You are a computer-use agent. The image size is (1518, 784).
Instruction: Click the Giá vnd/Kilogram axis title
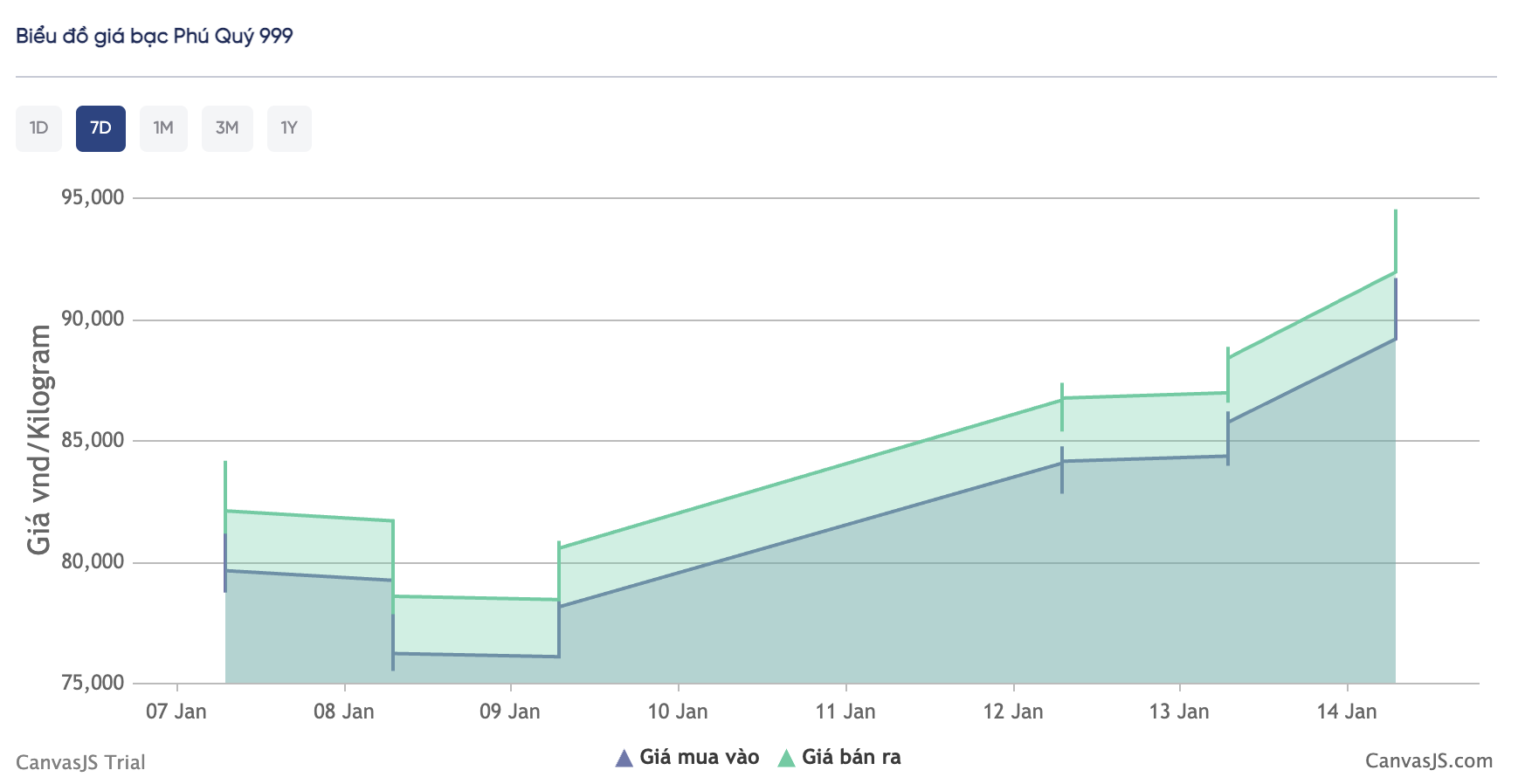click(x=39, y=439)
